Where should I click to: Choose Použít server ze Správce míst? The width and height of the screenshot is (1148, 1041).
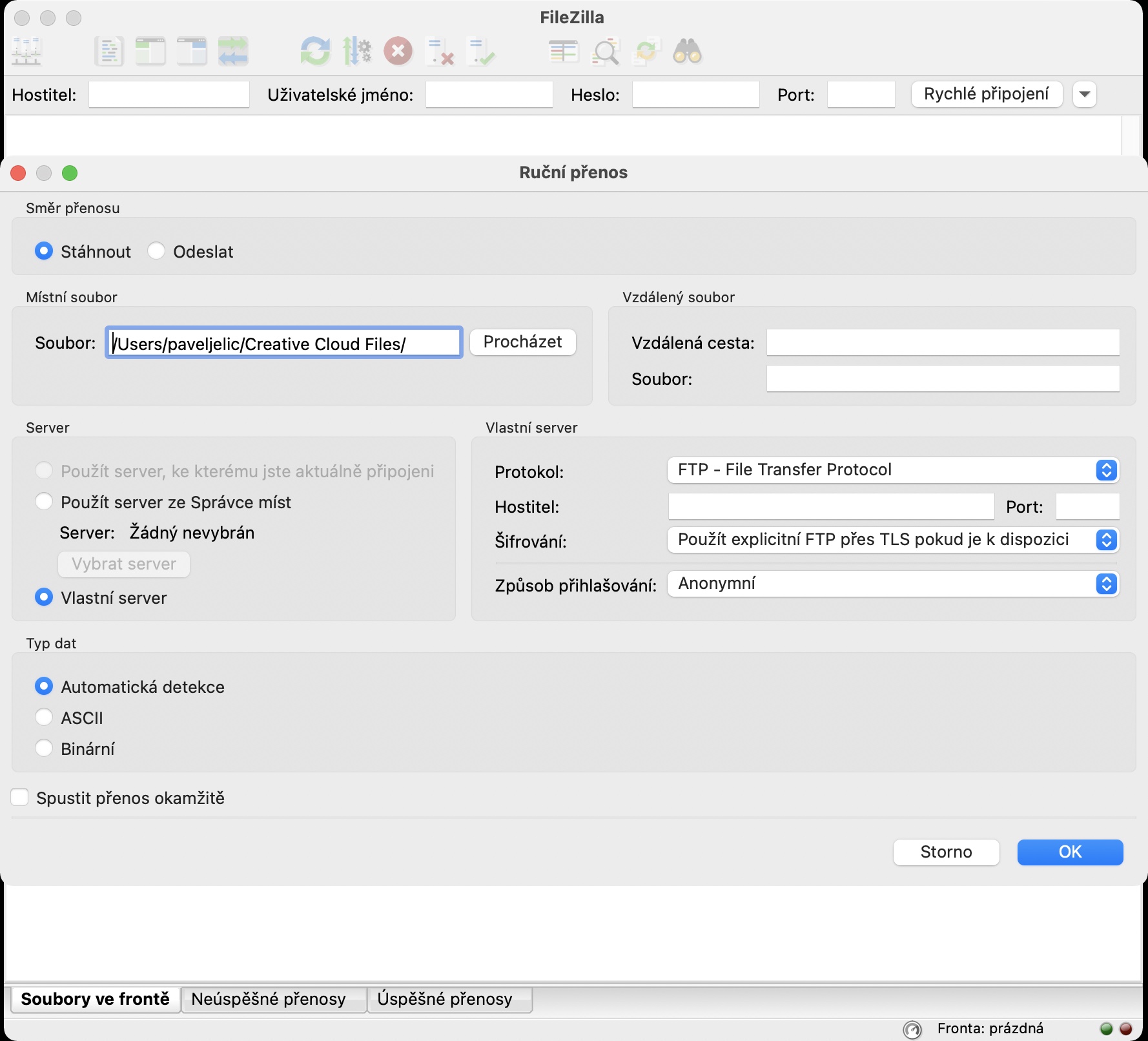(x=44, y=502)
